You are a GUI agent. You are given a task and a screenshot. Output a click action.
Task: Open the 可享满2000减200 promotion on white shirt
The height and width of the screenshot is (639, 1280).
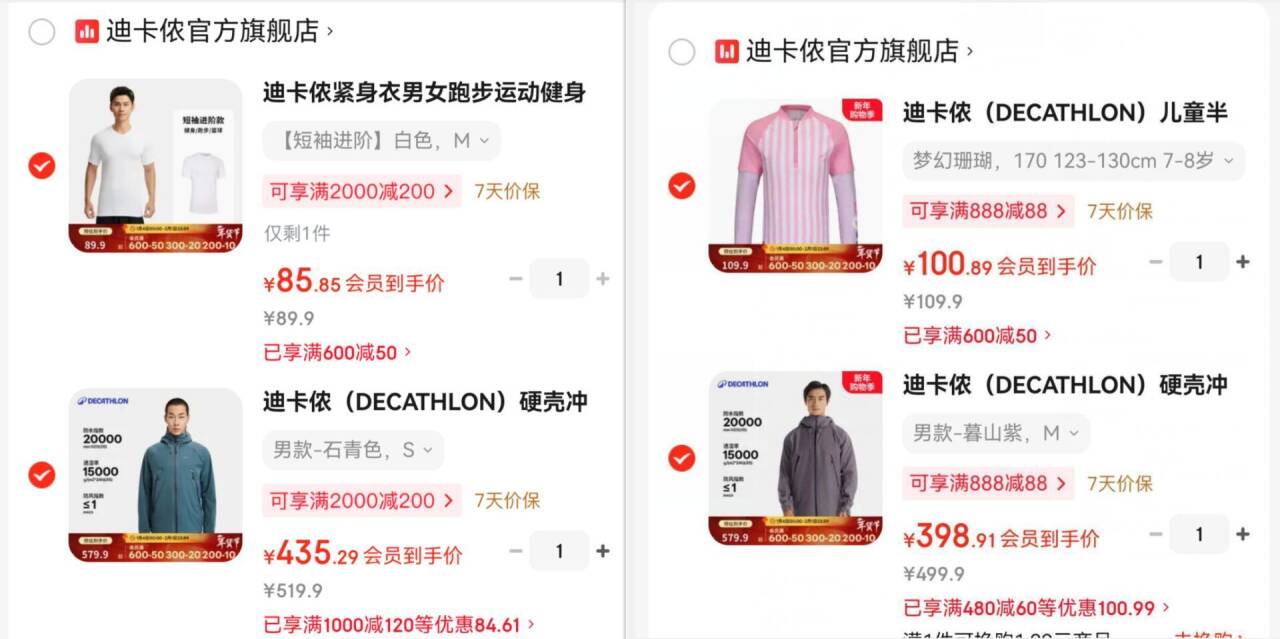[362, 191]
